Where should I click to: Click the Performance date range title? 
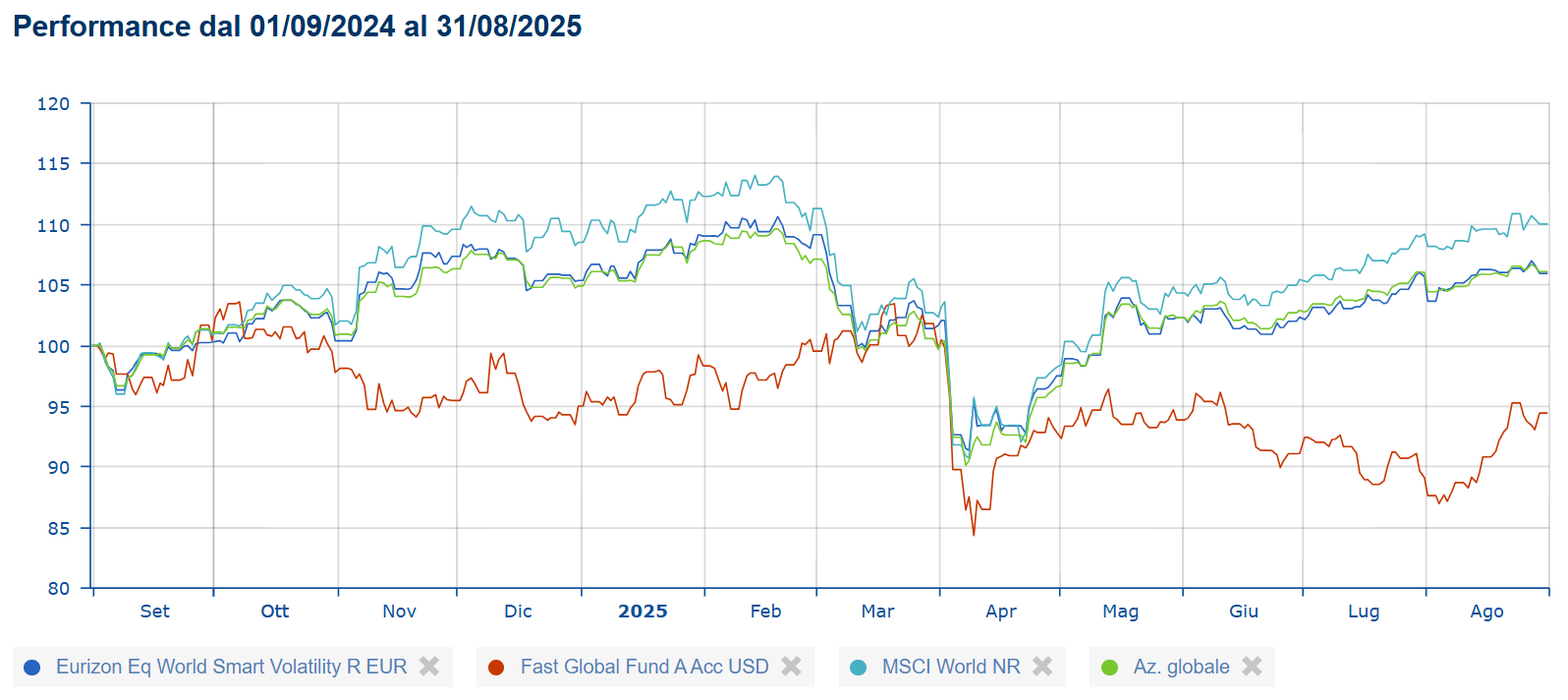click(297, 27)
